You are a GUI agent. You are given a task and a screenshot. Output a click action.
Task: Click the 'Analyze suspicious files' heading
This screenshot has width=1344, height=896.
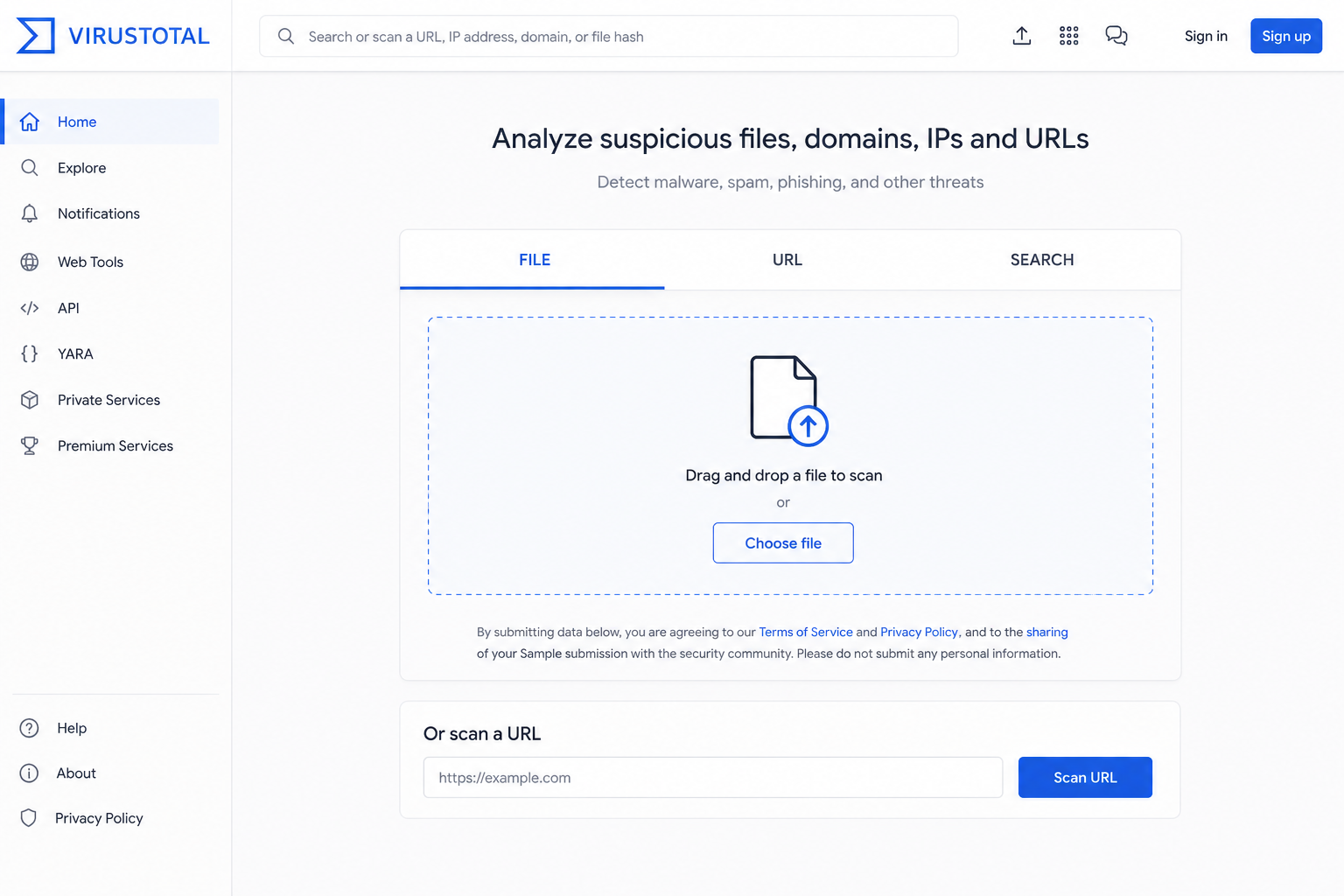tap(790, 138)
